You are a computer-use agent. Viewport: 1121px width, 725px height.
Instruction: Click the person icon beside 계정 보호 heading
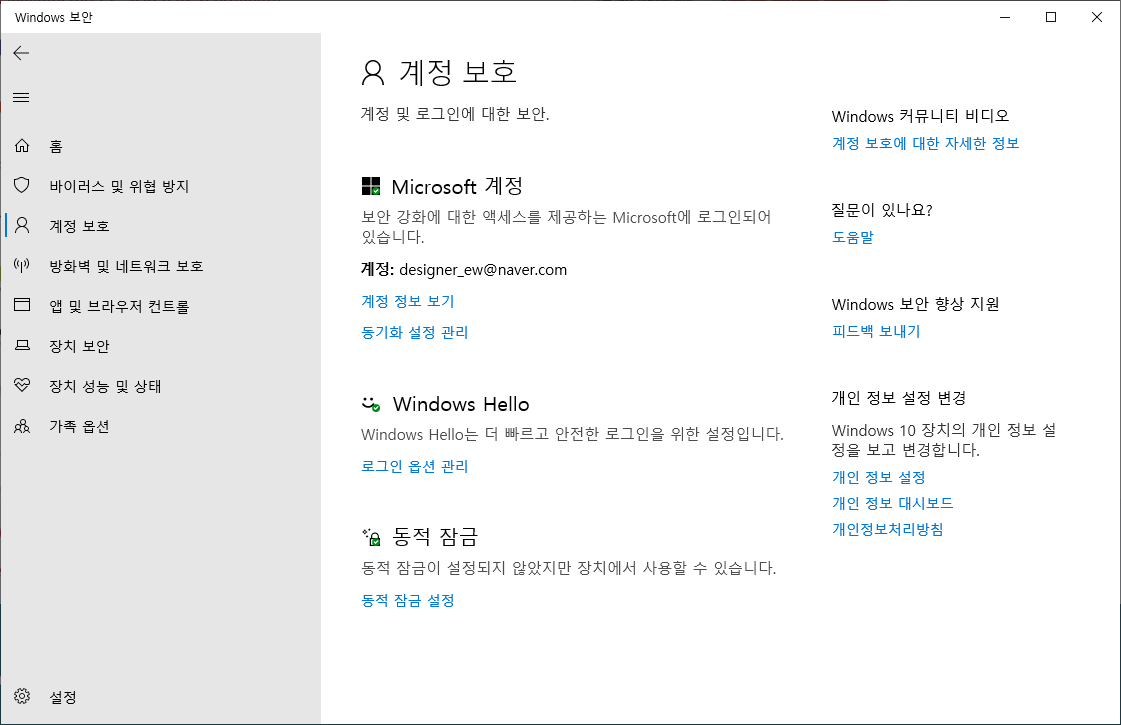pyautogui.click(x=372, y=72)
